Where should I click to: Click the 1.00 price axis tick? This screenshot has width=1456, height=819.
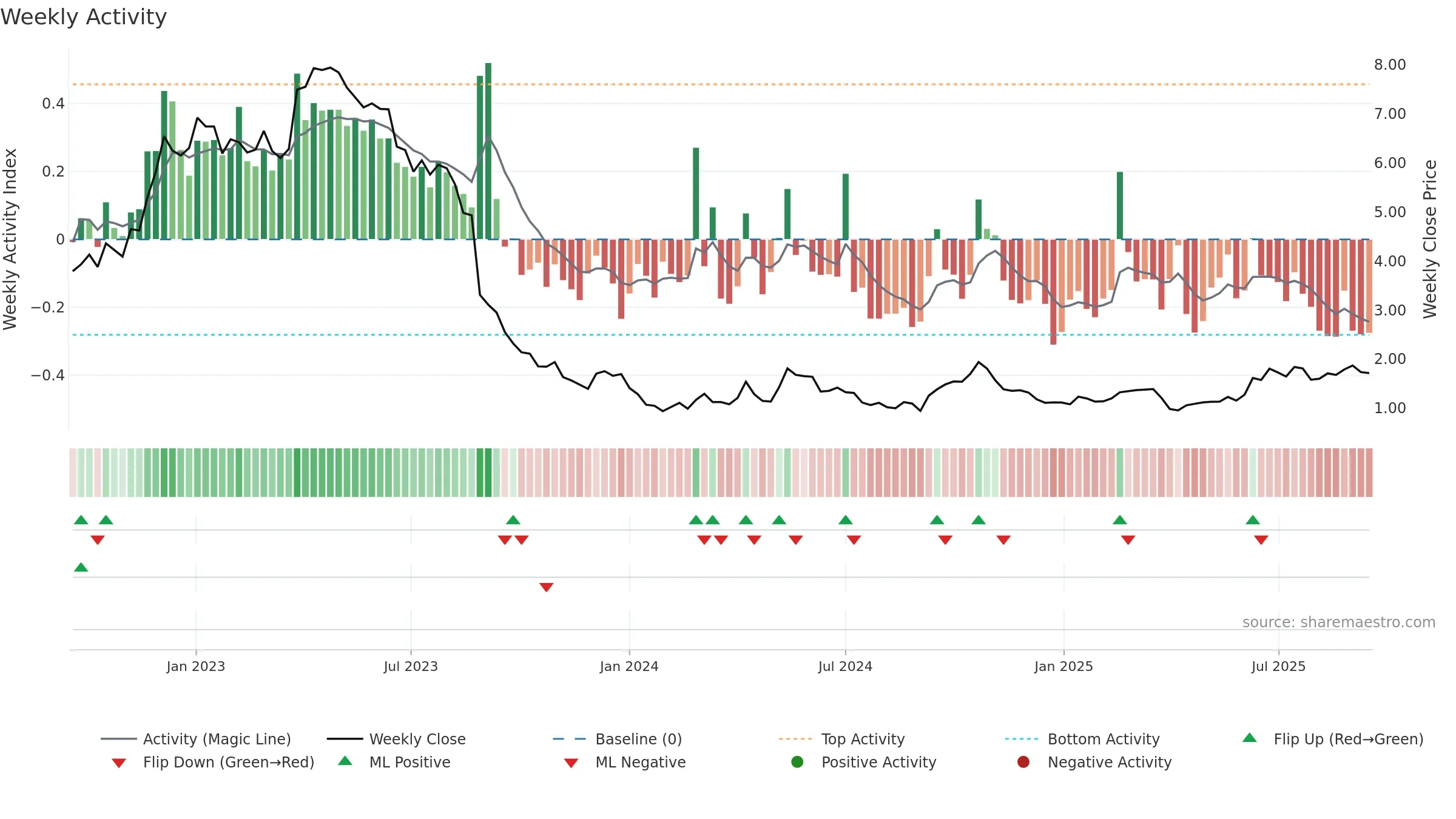(x=1390, y=408)
